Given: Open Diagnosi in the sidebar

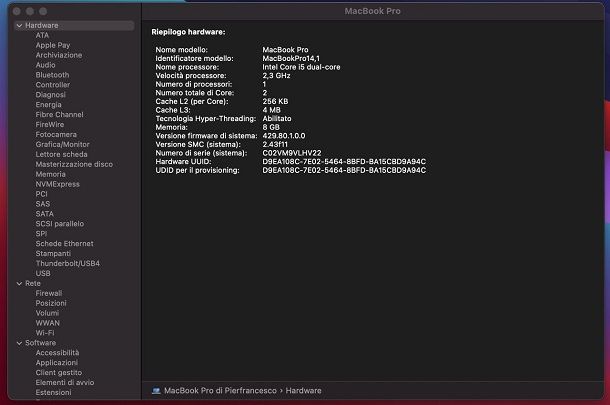Looking at the screenshot, I should tap(51, 95).
